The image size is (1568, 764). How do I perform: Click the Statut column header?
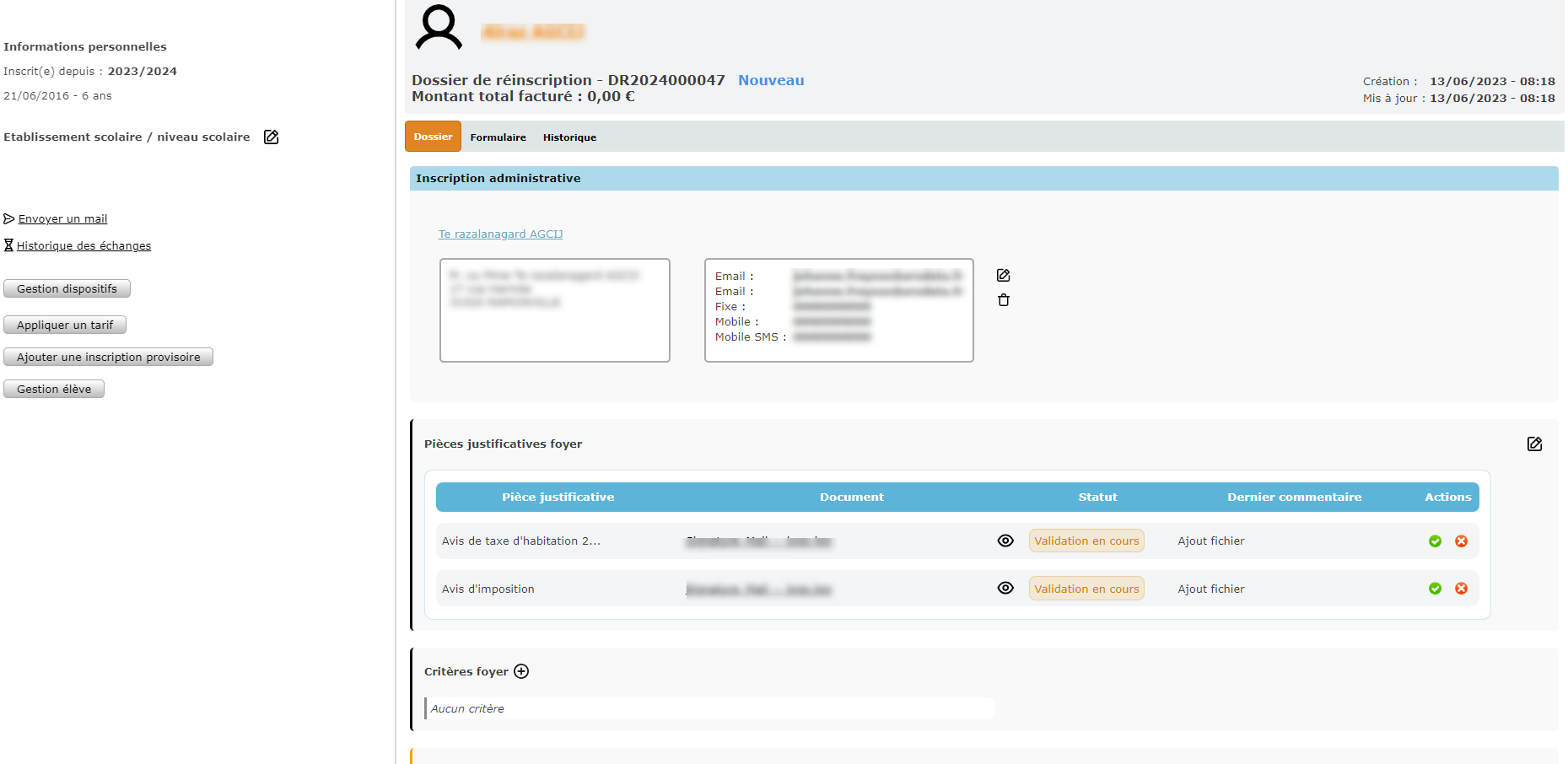1097,498
